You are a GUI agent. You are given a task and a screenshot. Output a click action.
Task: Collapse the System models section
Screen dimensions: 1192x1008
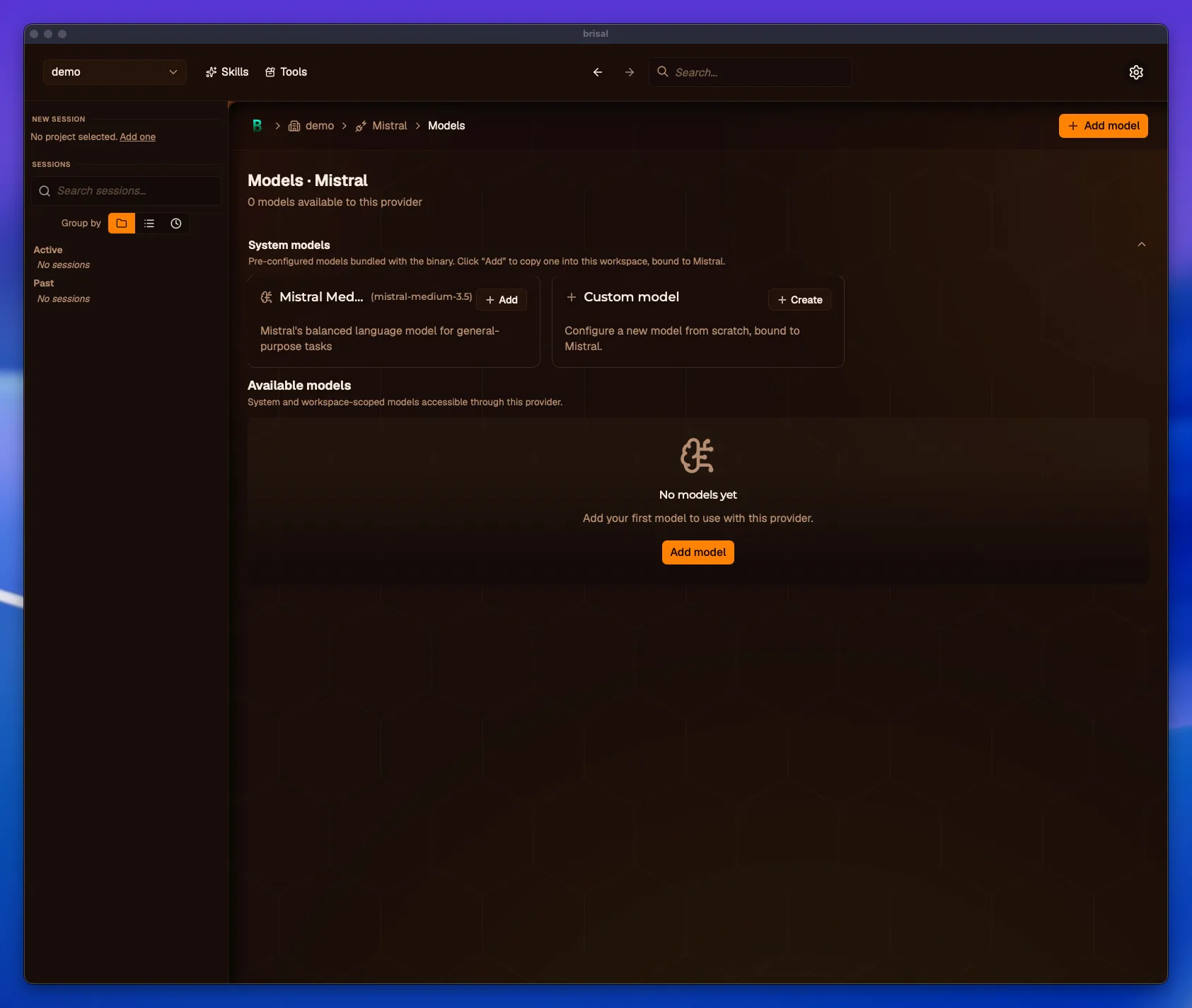coord(1141,245)
